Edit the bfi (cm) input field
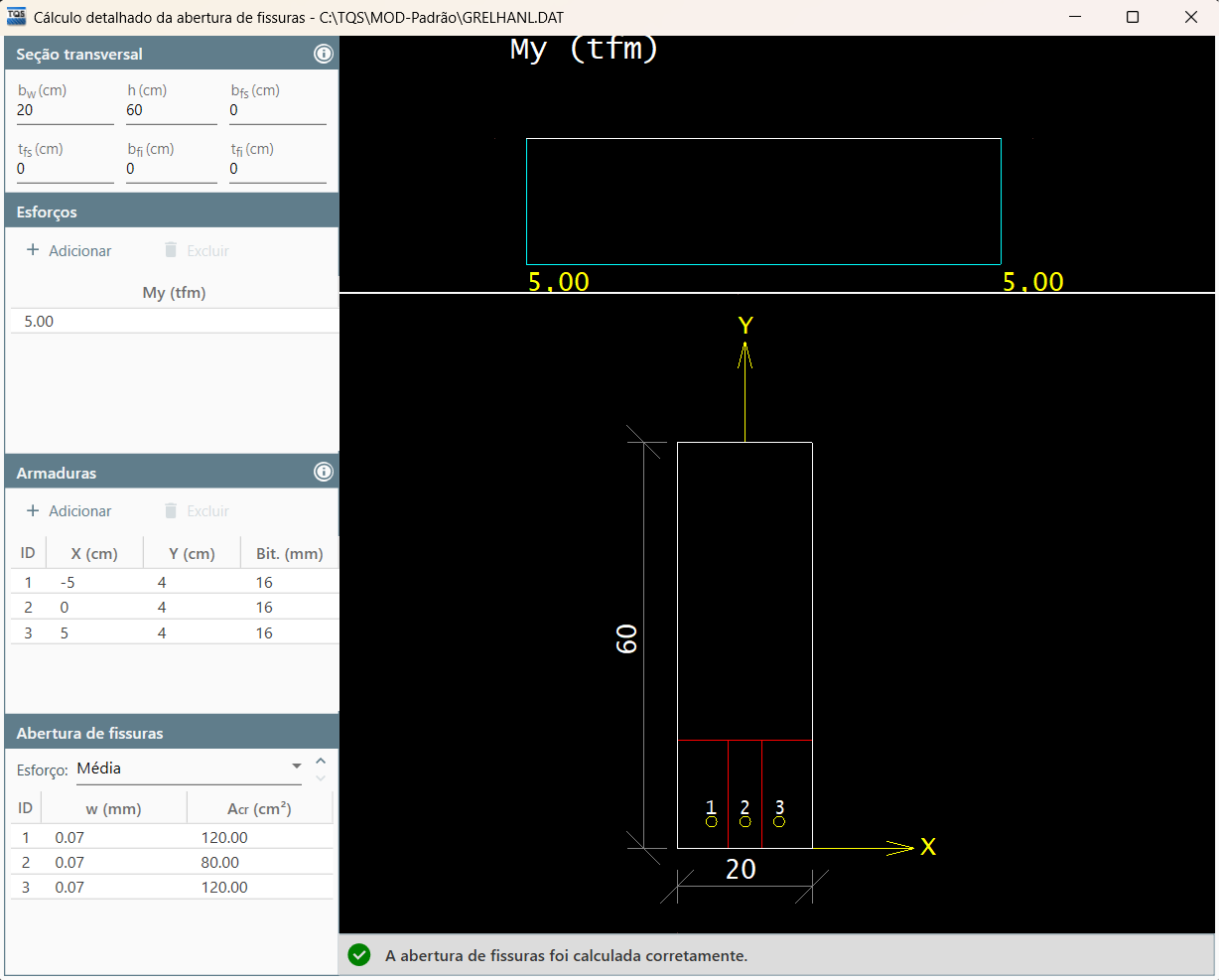 (172, 170)
